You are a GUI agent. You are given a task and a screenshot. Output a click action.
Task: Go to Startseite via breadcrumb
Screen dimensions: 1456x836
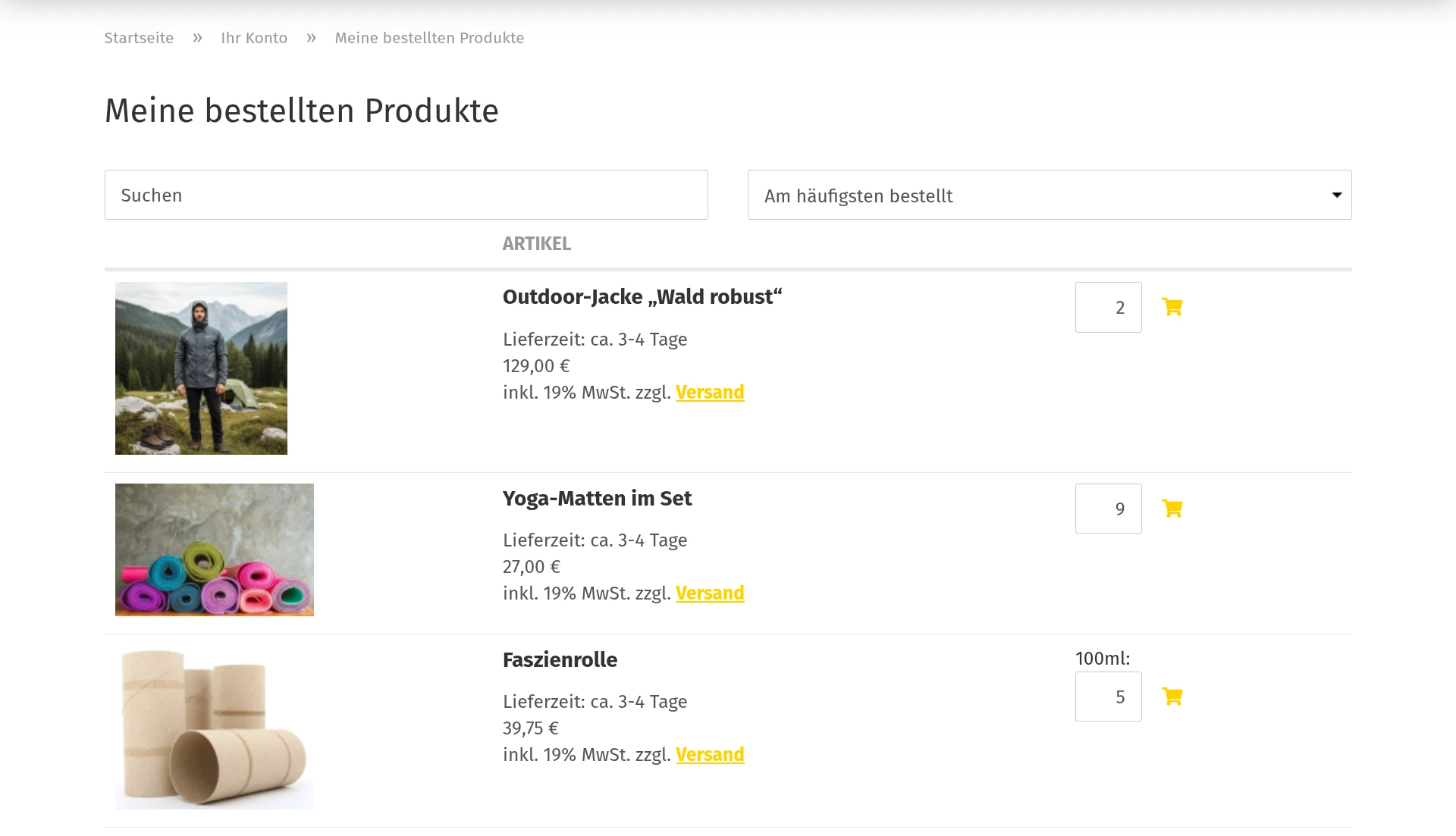[x=139, y=38]
